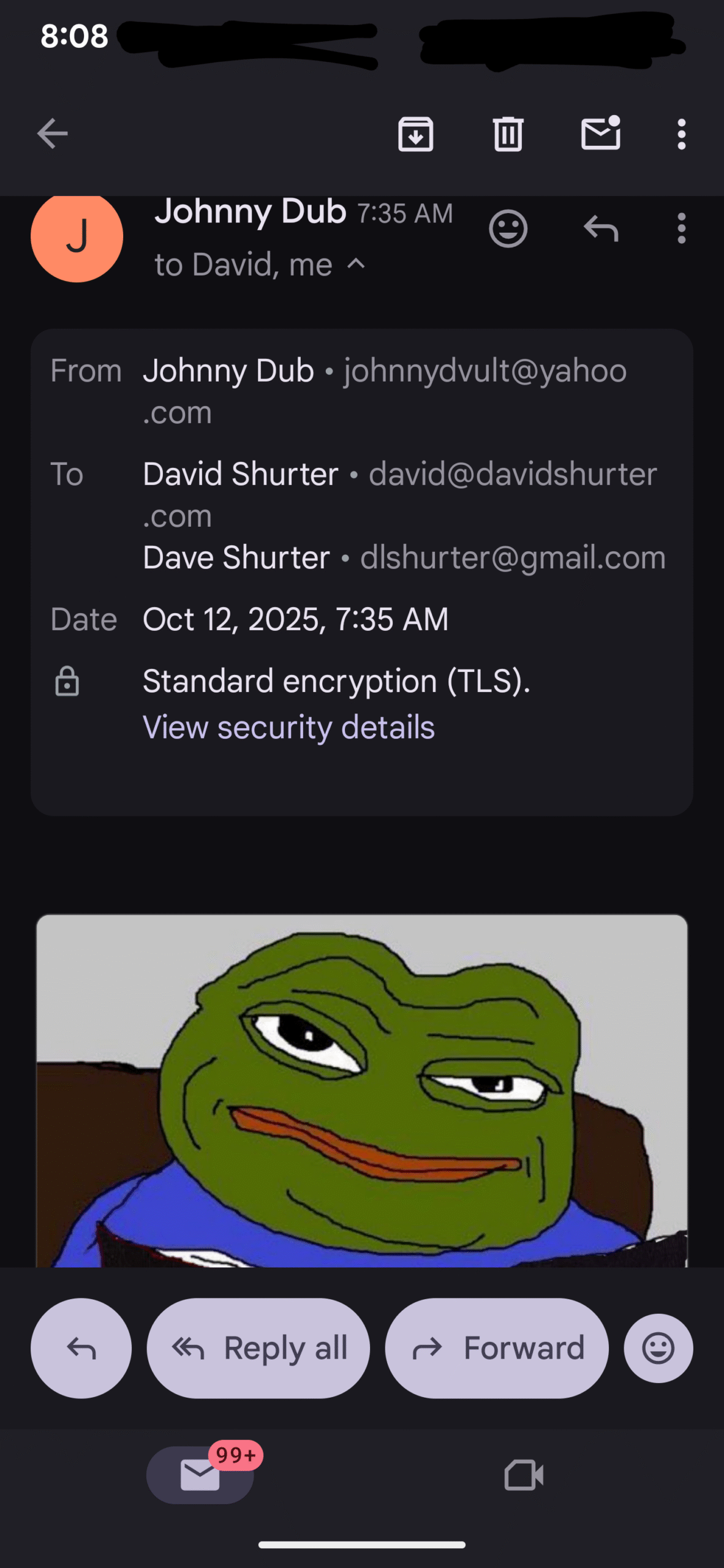Viewport: 724px width, 1568px height.
Task: Choose Reply all
Action: (258, 1348)
